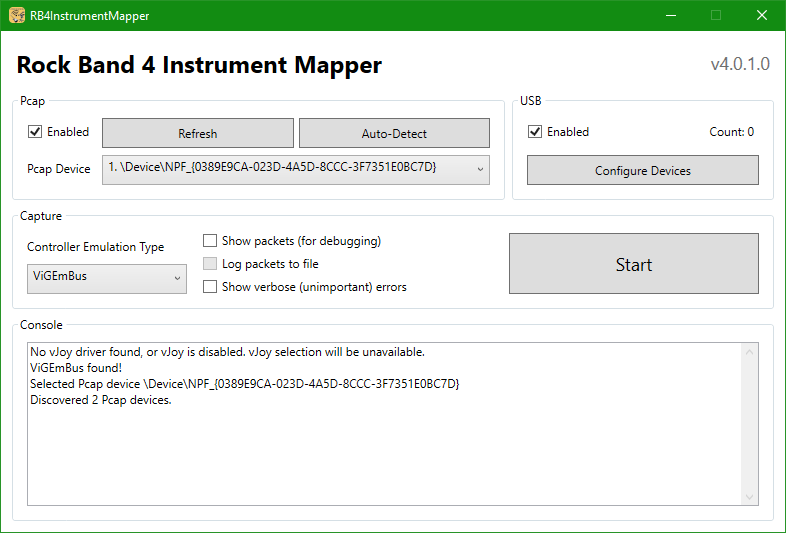Minimize the RB4InstrumentMapper window
Viewport: 786px width, 533px height.
click(671, 16)
